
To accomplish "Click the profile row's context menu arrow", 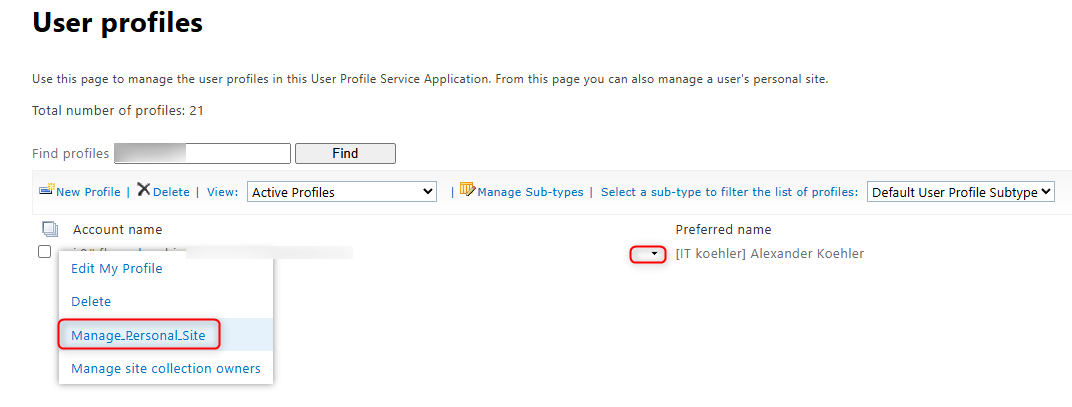I will [654, 254].
